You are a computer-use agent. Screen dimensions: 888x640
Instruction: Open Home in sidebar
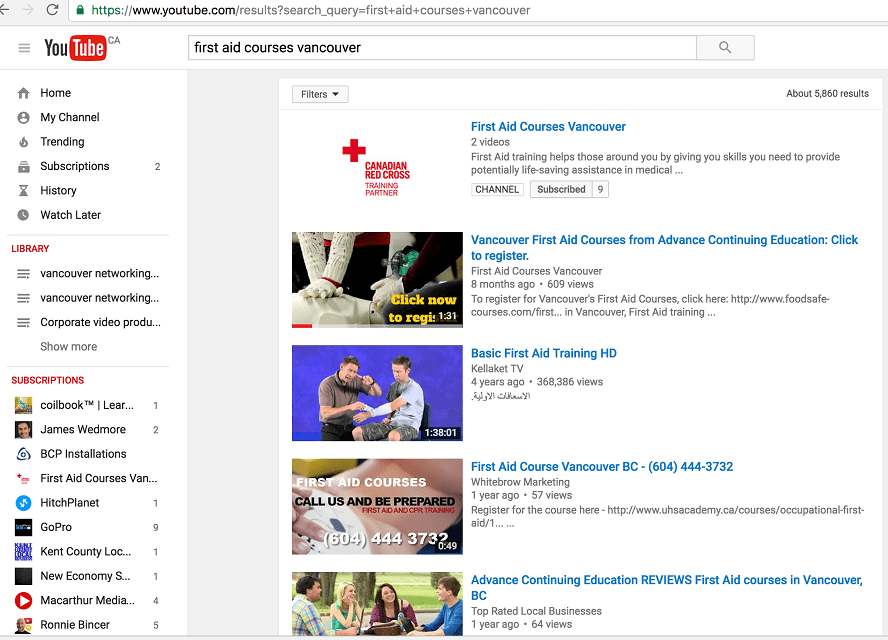coord(56,93)
